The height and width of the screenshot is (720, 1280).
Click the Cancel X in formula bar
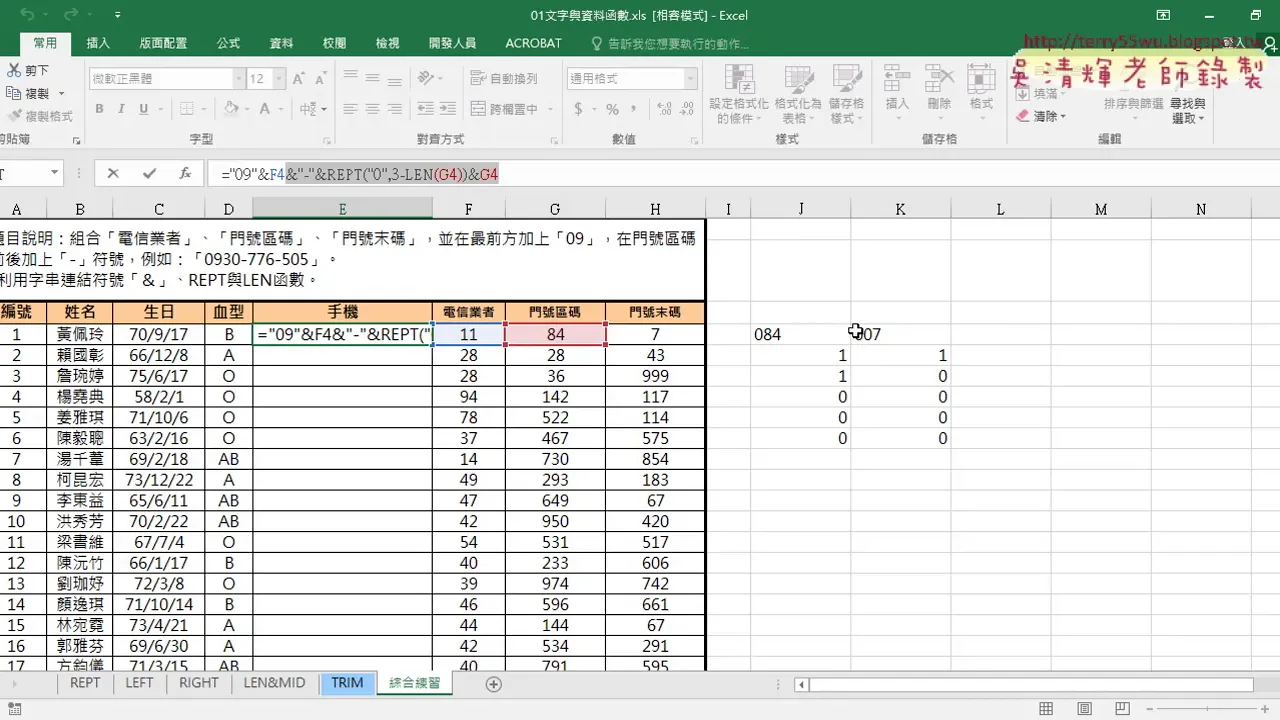pos(113,174)
